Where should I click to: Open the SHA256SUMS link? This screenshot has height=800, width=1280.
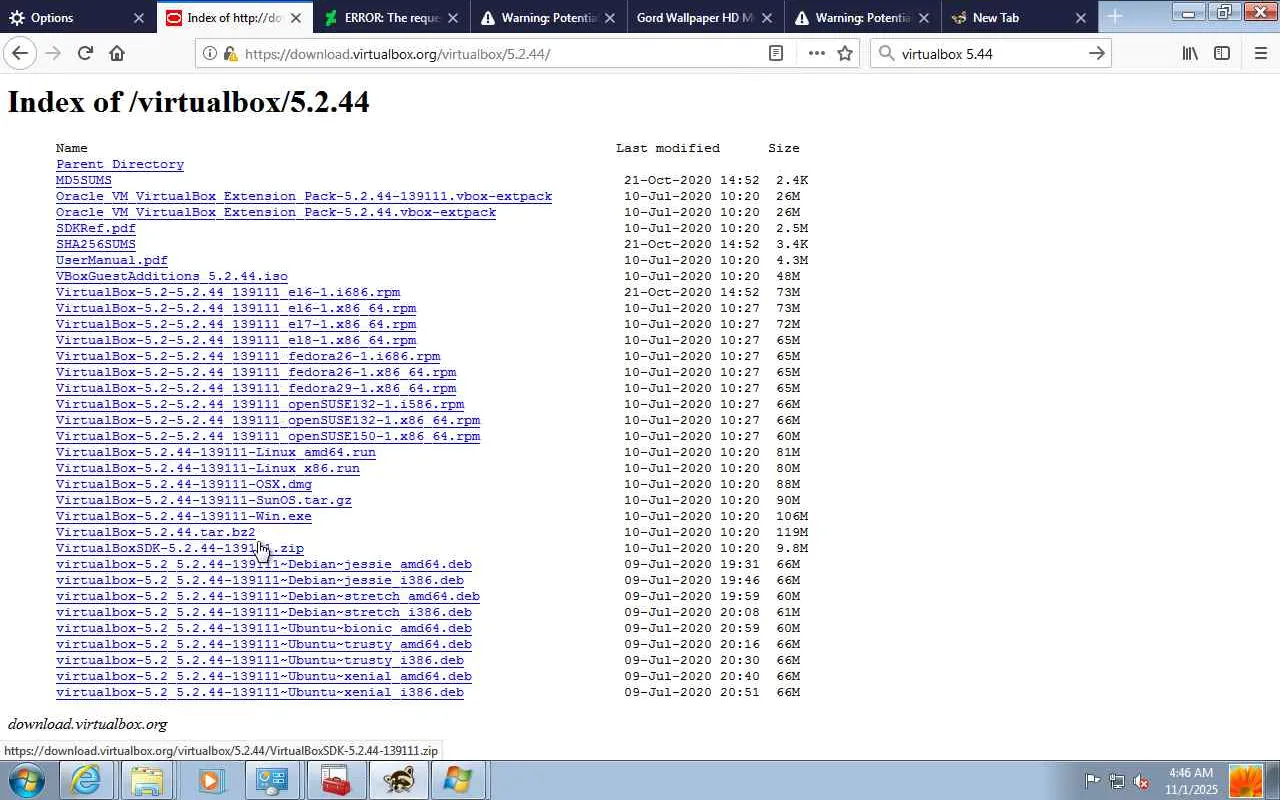coord(96,244)
